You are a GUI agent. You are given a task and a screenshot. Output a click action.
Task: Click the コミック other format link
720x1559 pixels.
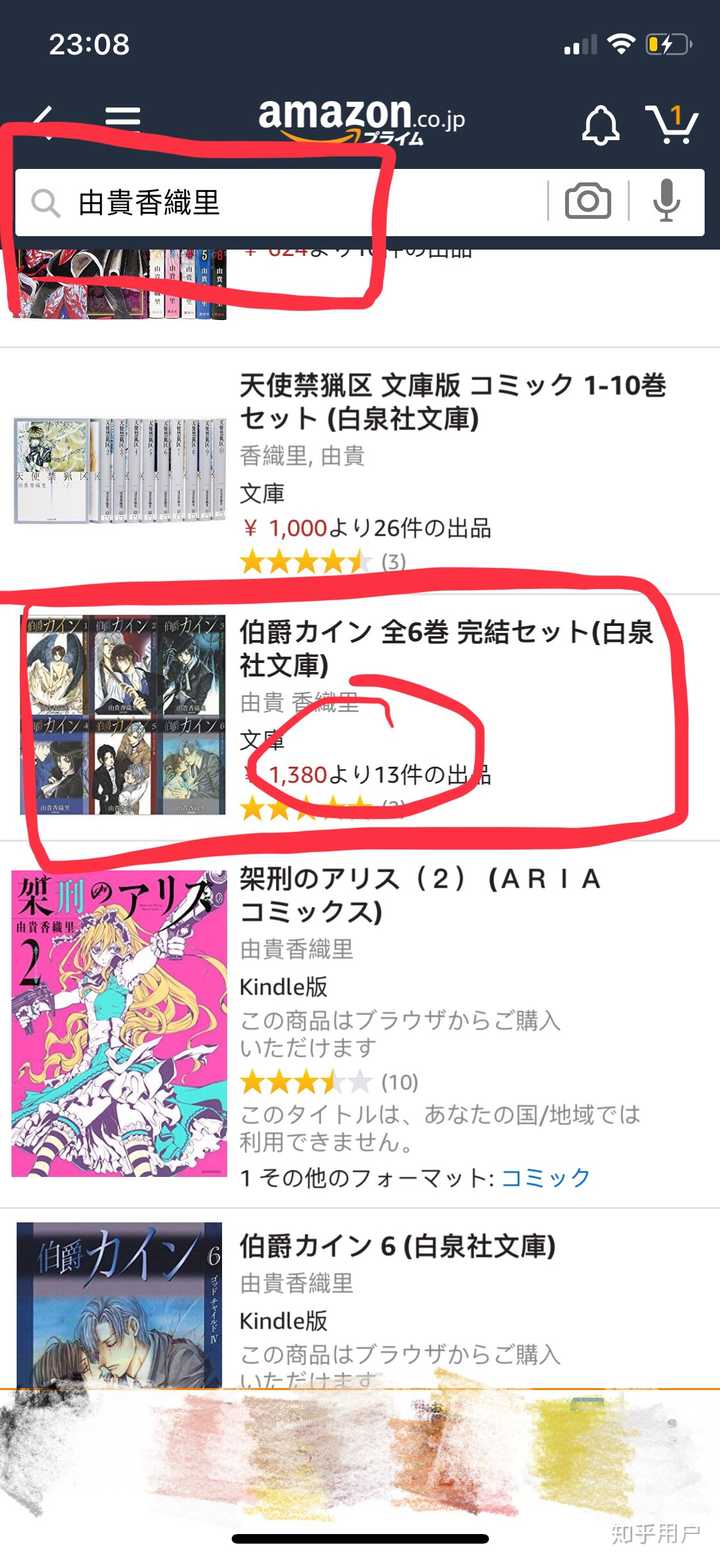(x=546, y=1178)
